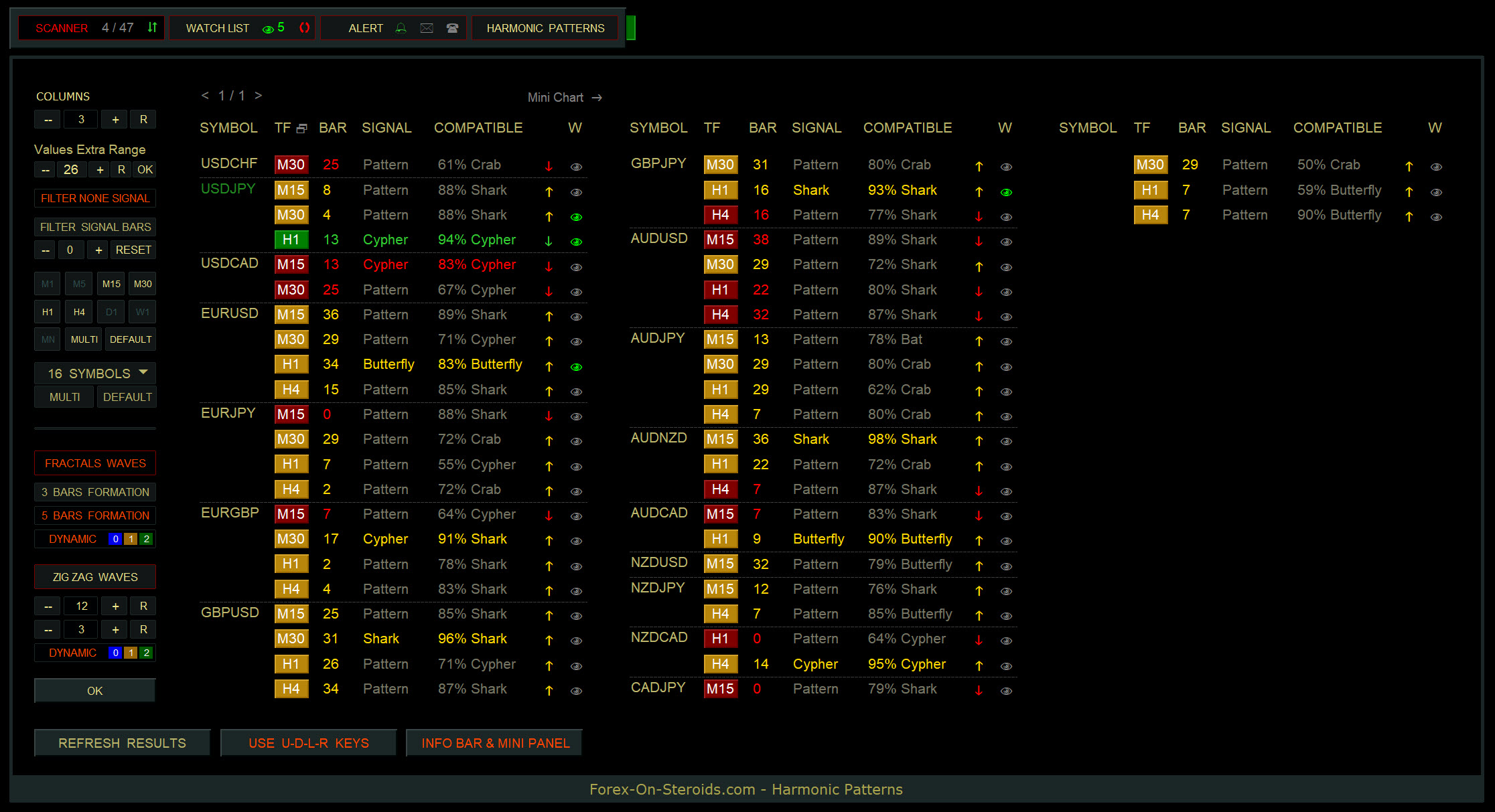Go to next results page arrow
This screenshot has width=1495, height=812.
(x=259, y=96)
